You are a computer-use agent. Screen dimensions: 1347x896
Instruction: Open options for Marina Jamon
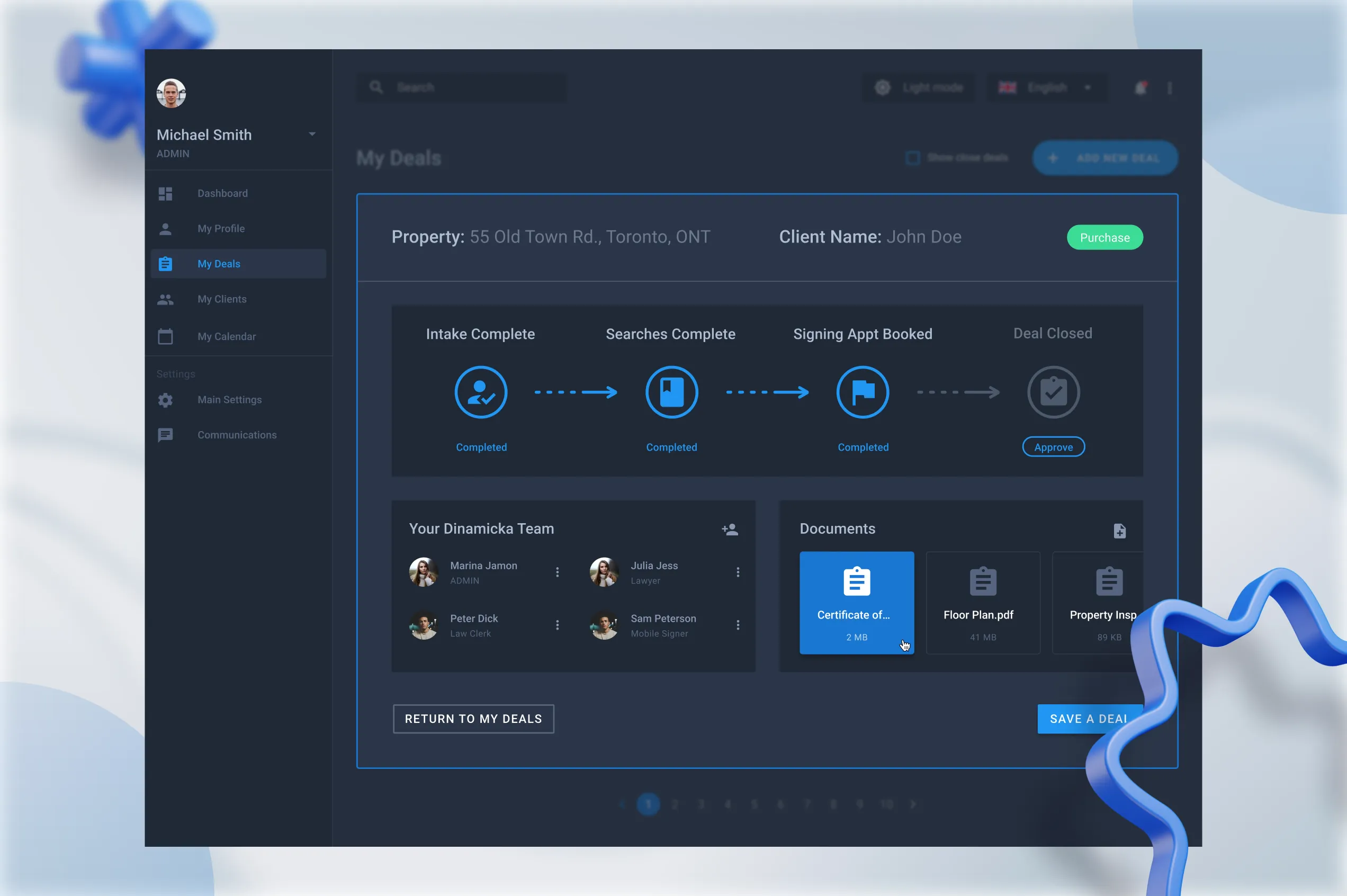point(557,572)
